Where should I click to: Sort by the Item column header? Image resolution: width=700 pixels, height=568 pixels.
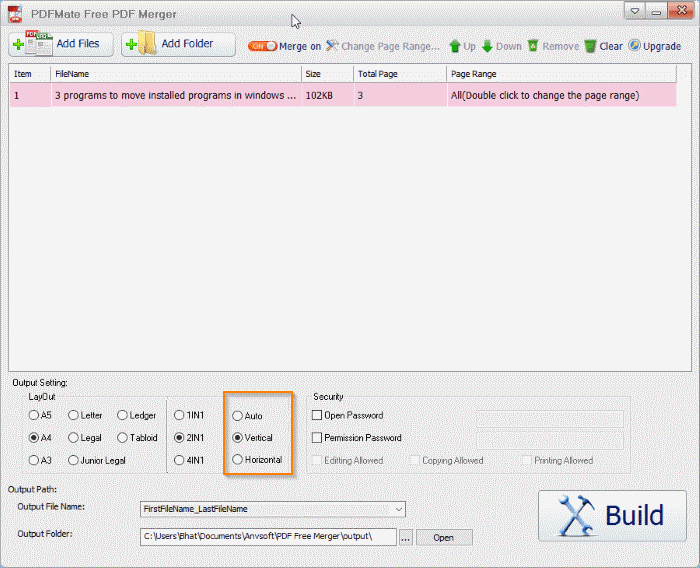coord(30,74)
